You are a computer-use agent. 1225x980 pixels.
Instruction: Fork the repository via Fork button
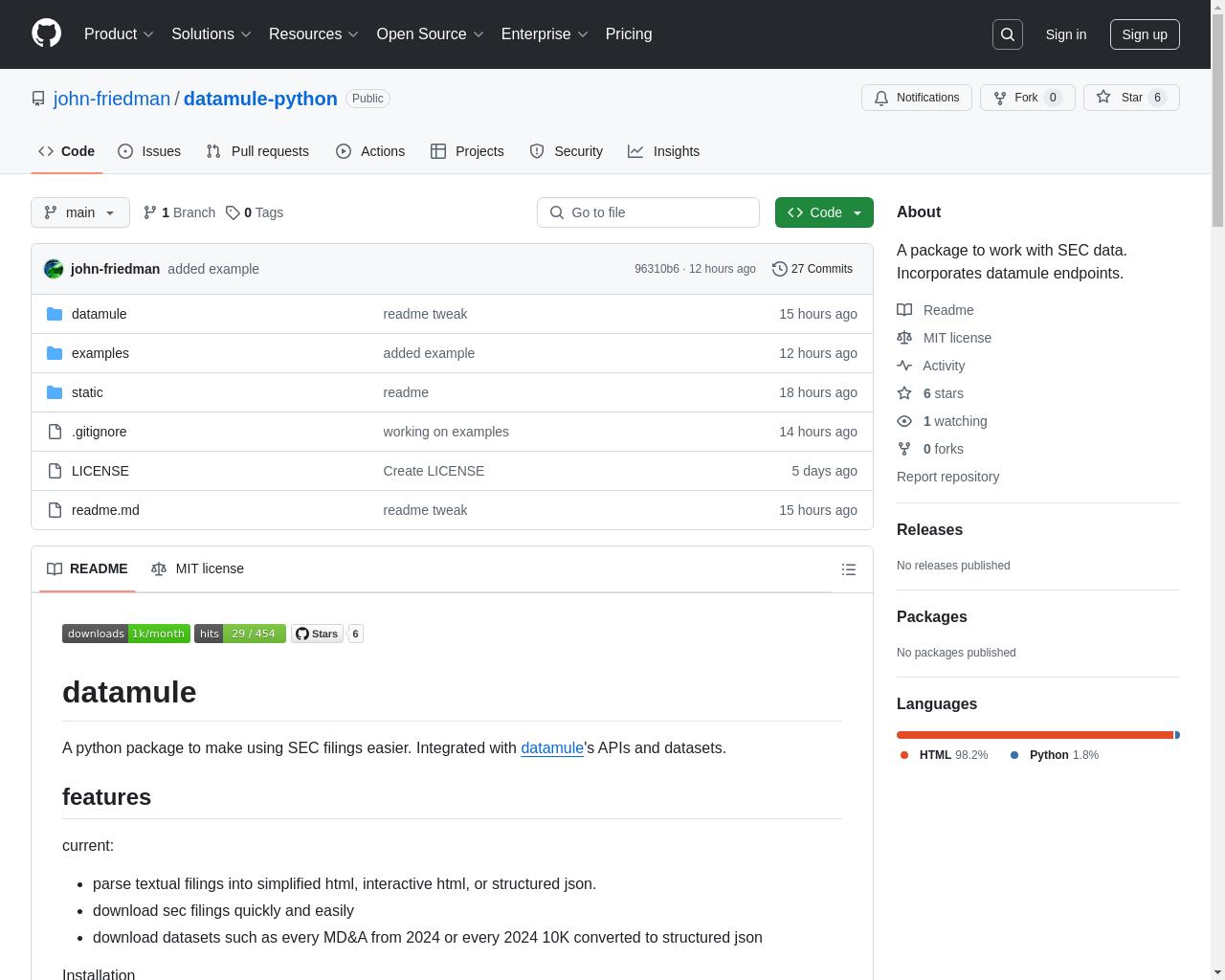(x=1027, y=98)
